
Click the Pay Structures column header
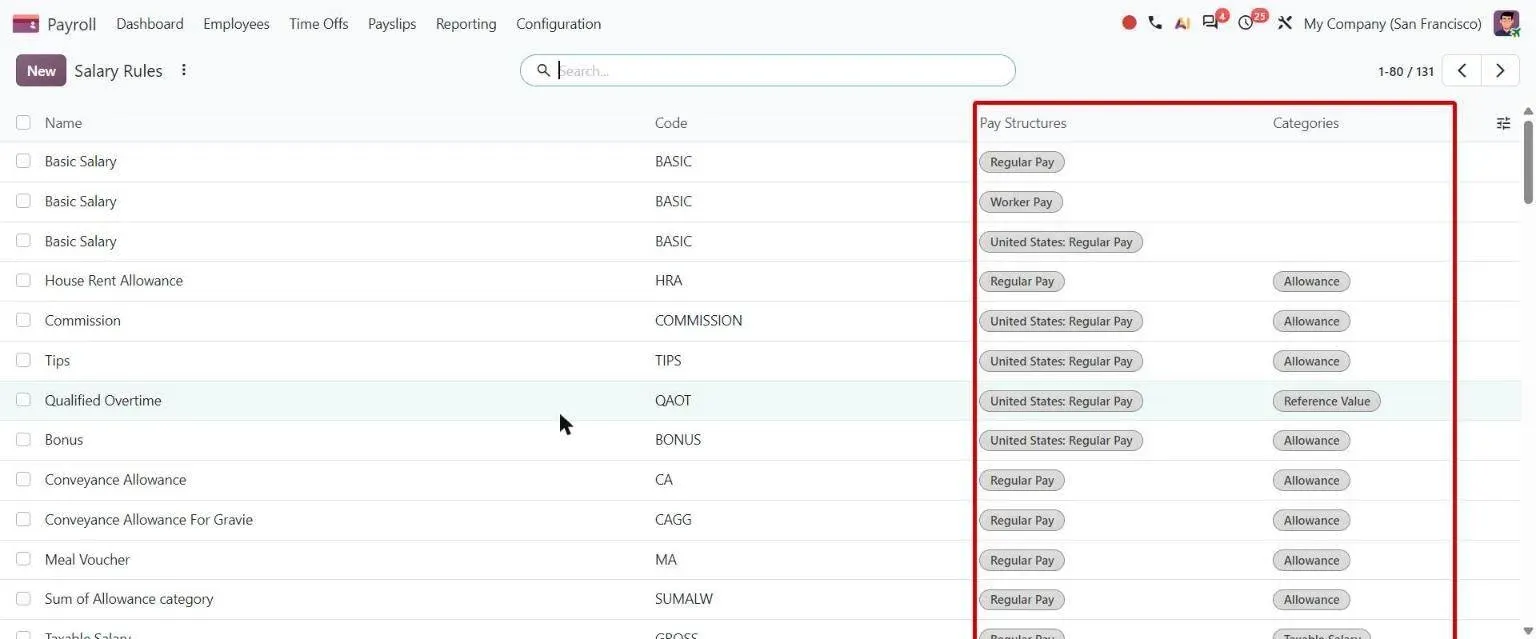(1023, 123)
